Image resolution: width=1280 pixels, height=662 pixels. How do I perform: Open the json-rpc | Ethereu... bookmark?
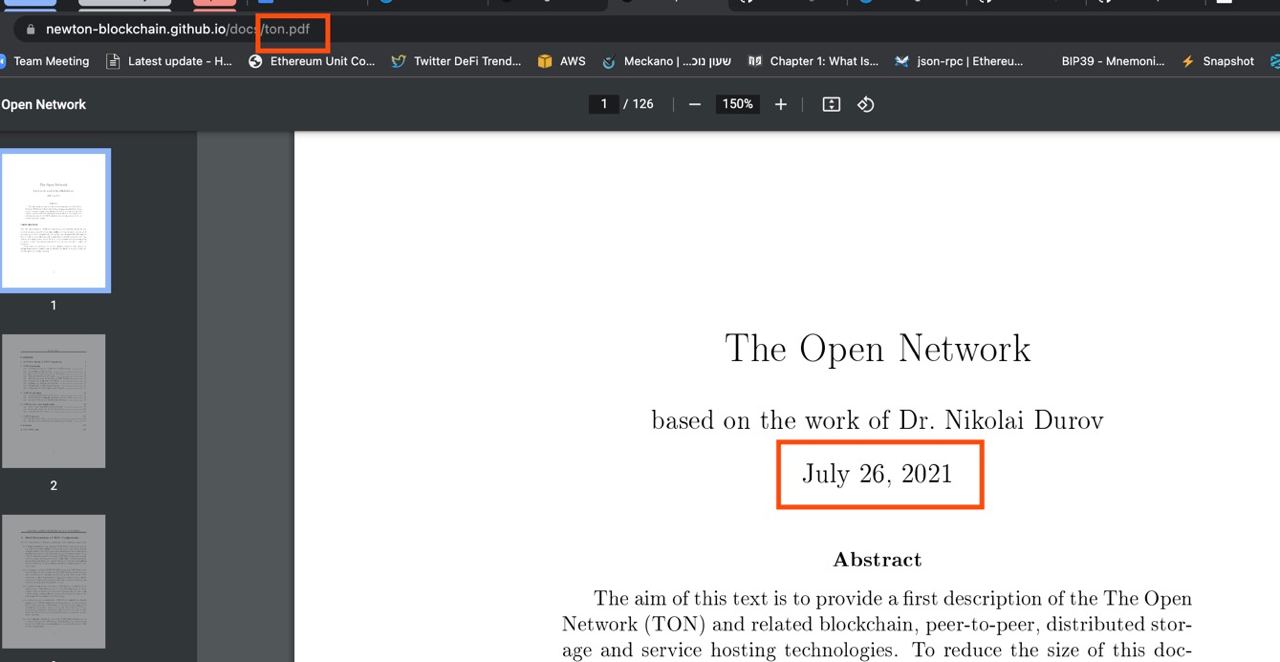tap(959, 61)
